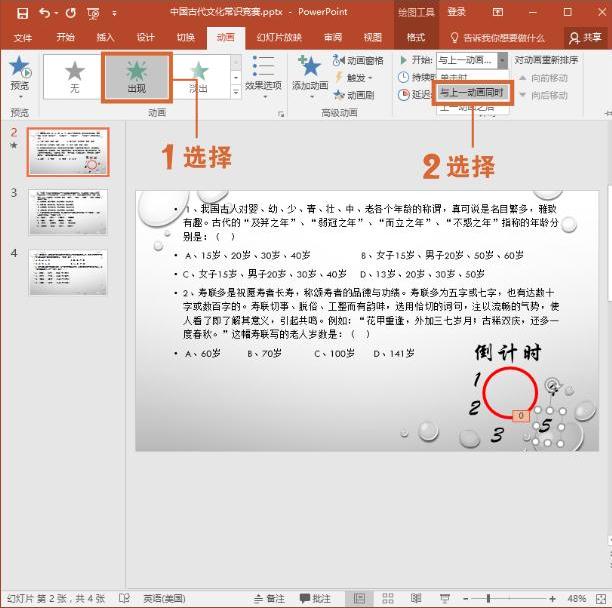Go to the next row of animation gallery

point(236,78)
